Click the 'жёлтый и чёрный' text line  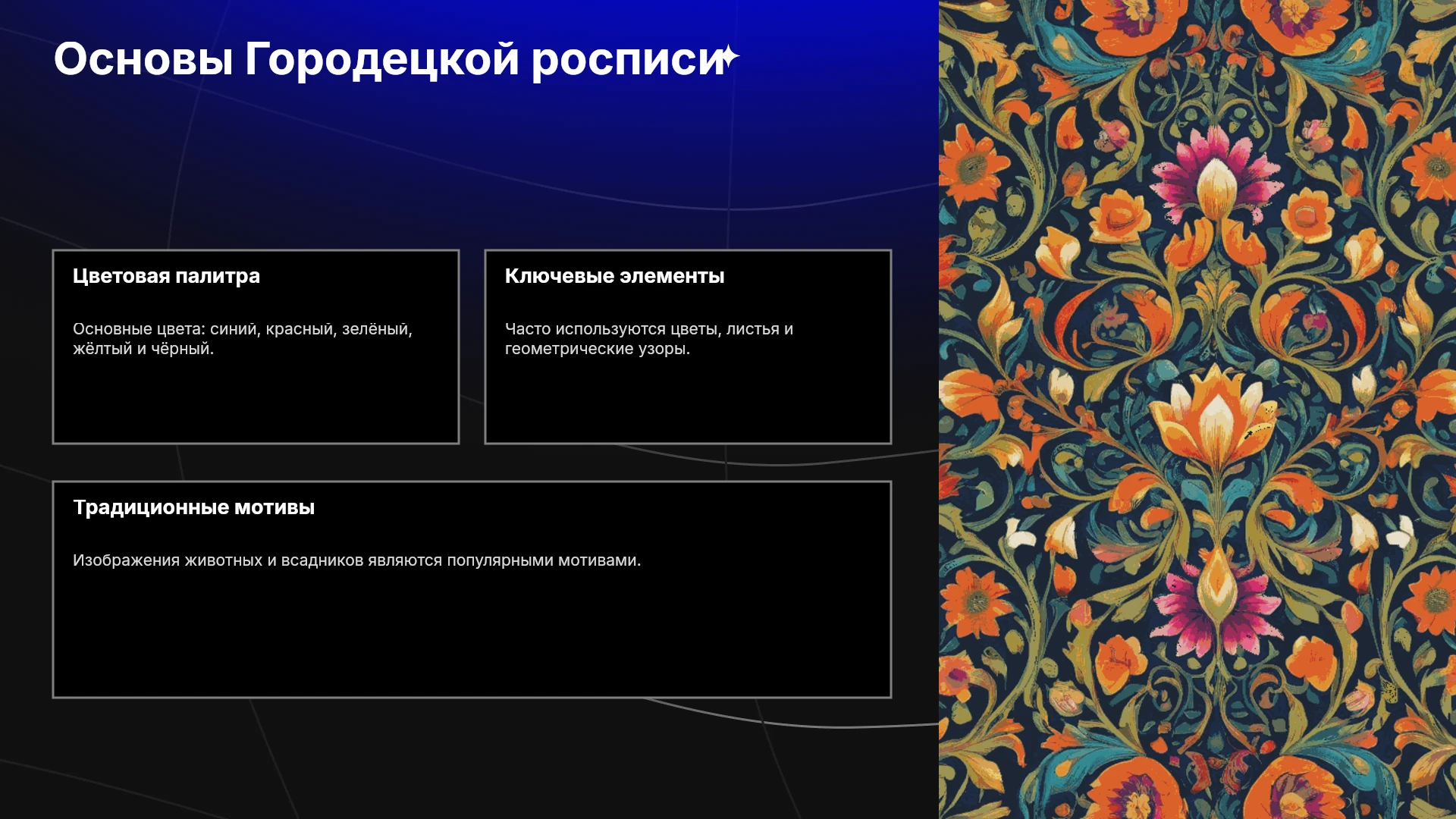pyautogui.click(x=143, y=349)
